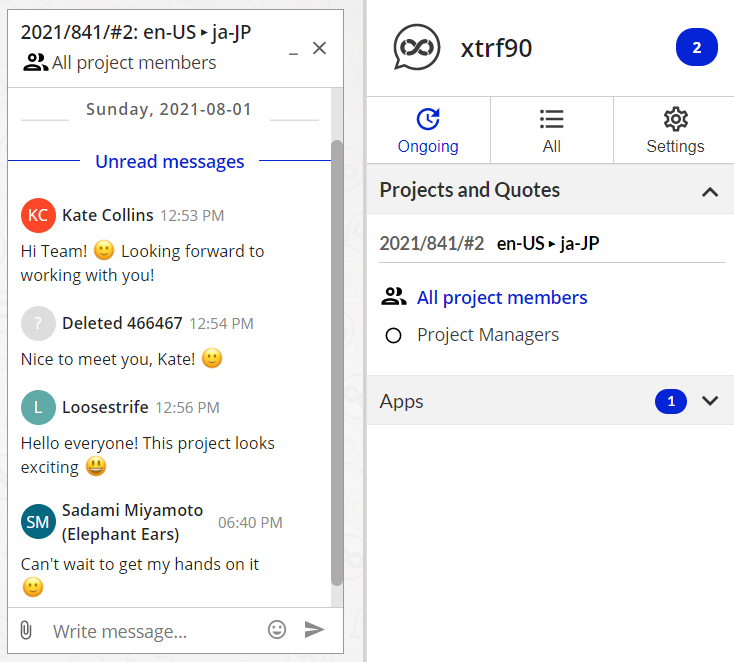The height and width of the screenshot is (662, 734).
Task: Click the Loosestrife L avatar
Action: (x=38, y=407)
